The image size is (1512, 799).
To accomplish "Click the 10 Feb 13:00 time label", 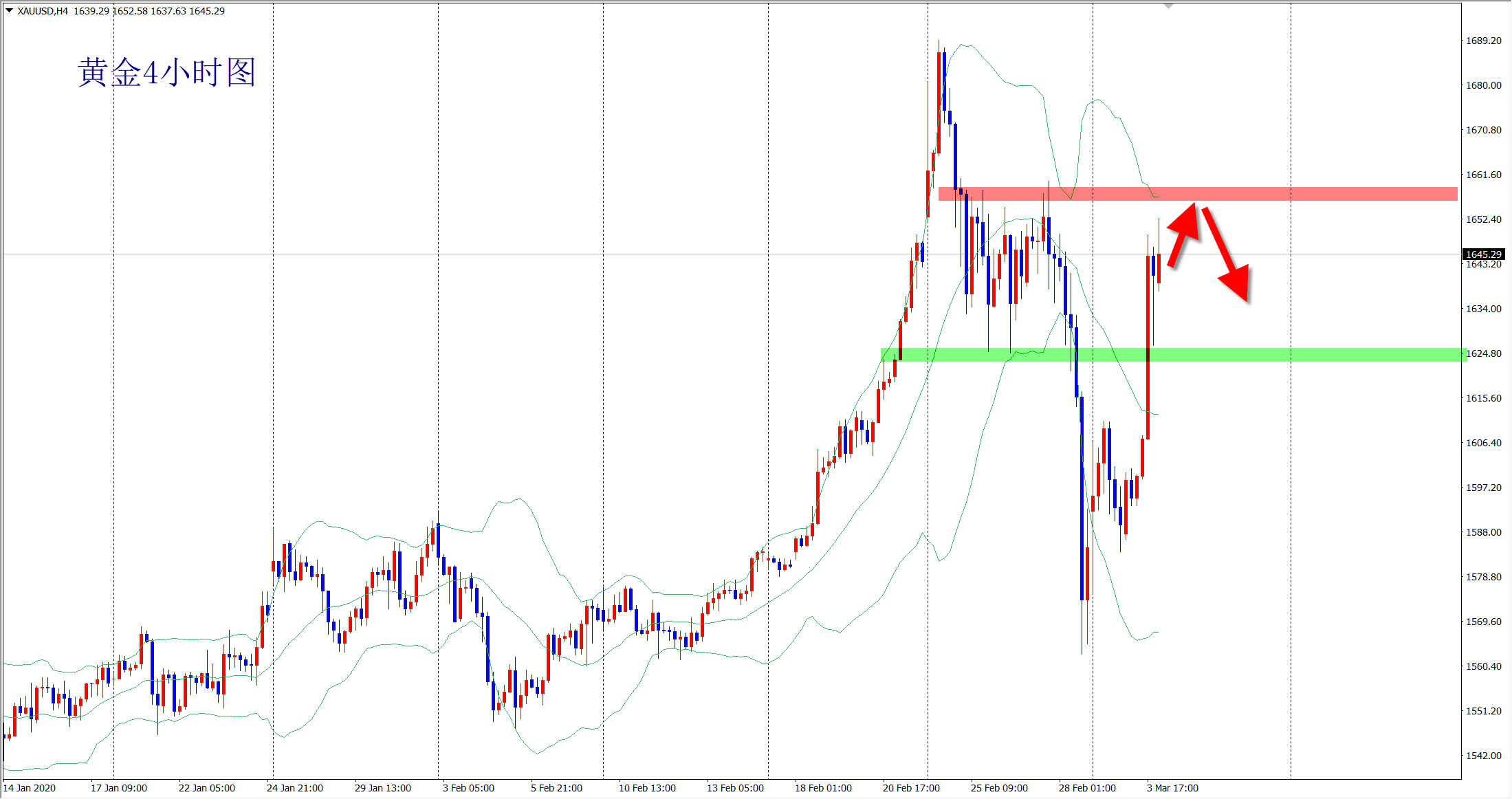I will pyautogui.click(x=647, y=788).
